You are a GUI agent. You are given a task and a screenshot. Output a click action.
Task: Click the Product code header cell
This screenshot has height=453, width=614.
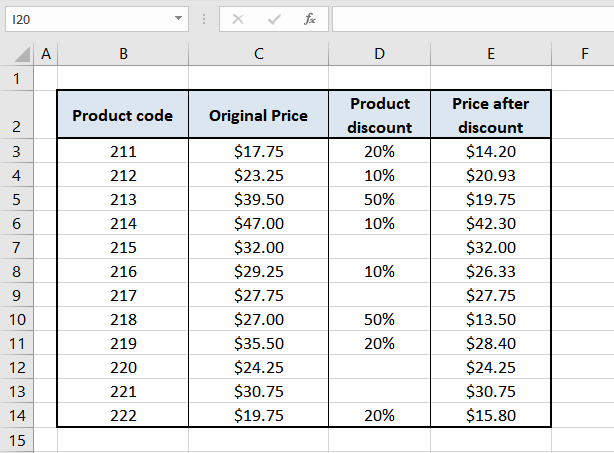click(x=122, y=115)
